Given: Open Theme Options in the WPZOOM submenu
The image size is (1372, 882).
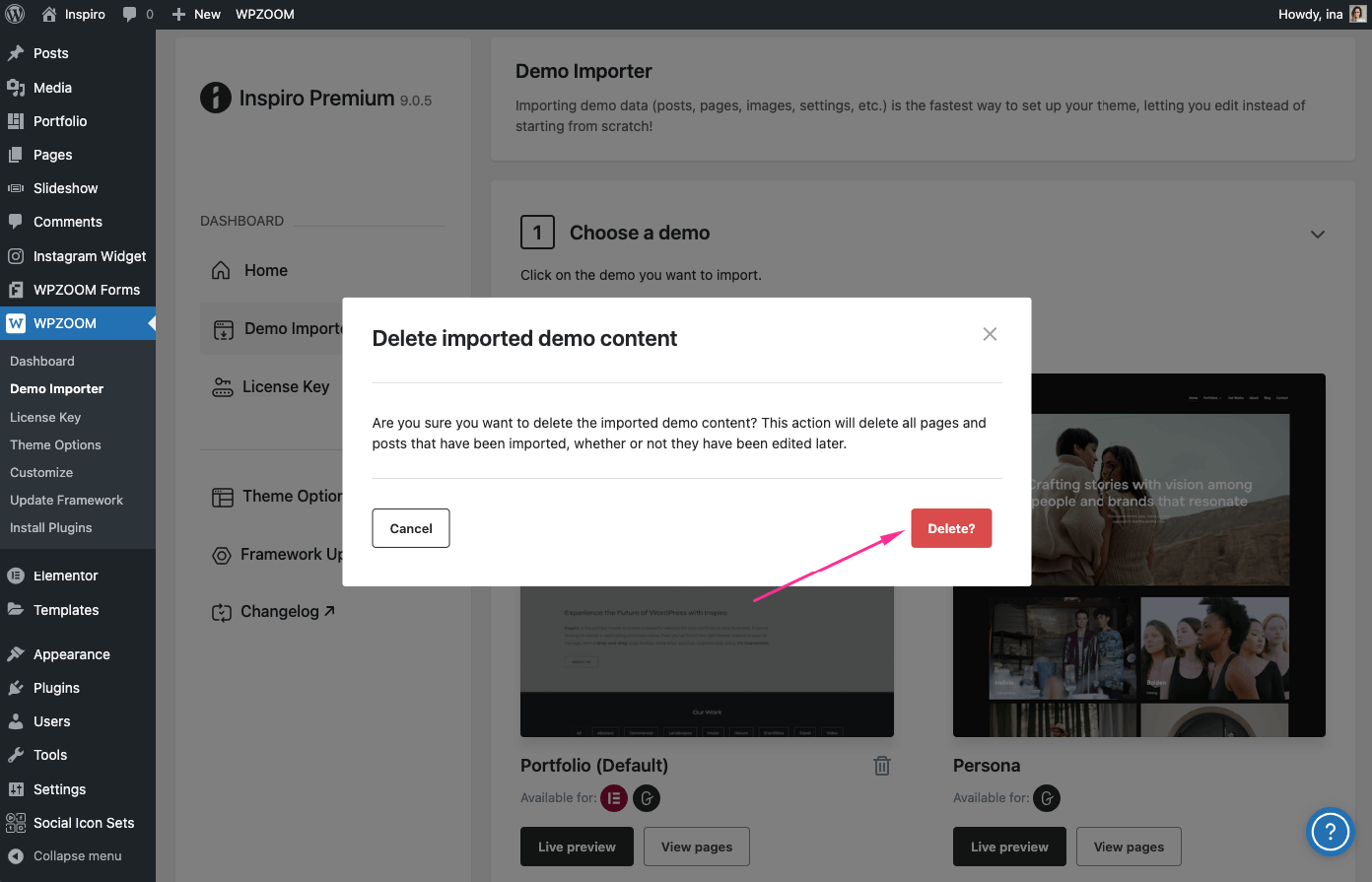Looking at the screenshot, I should tap(55, 444).
